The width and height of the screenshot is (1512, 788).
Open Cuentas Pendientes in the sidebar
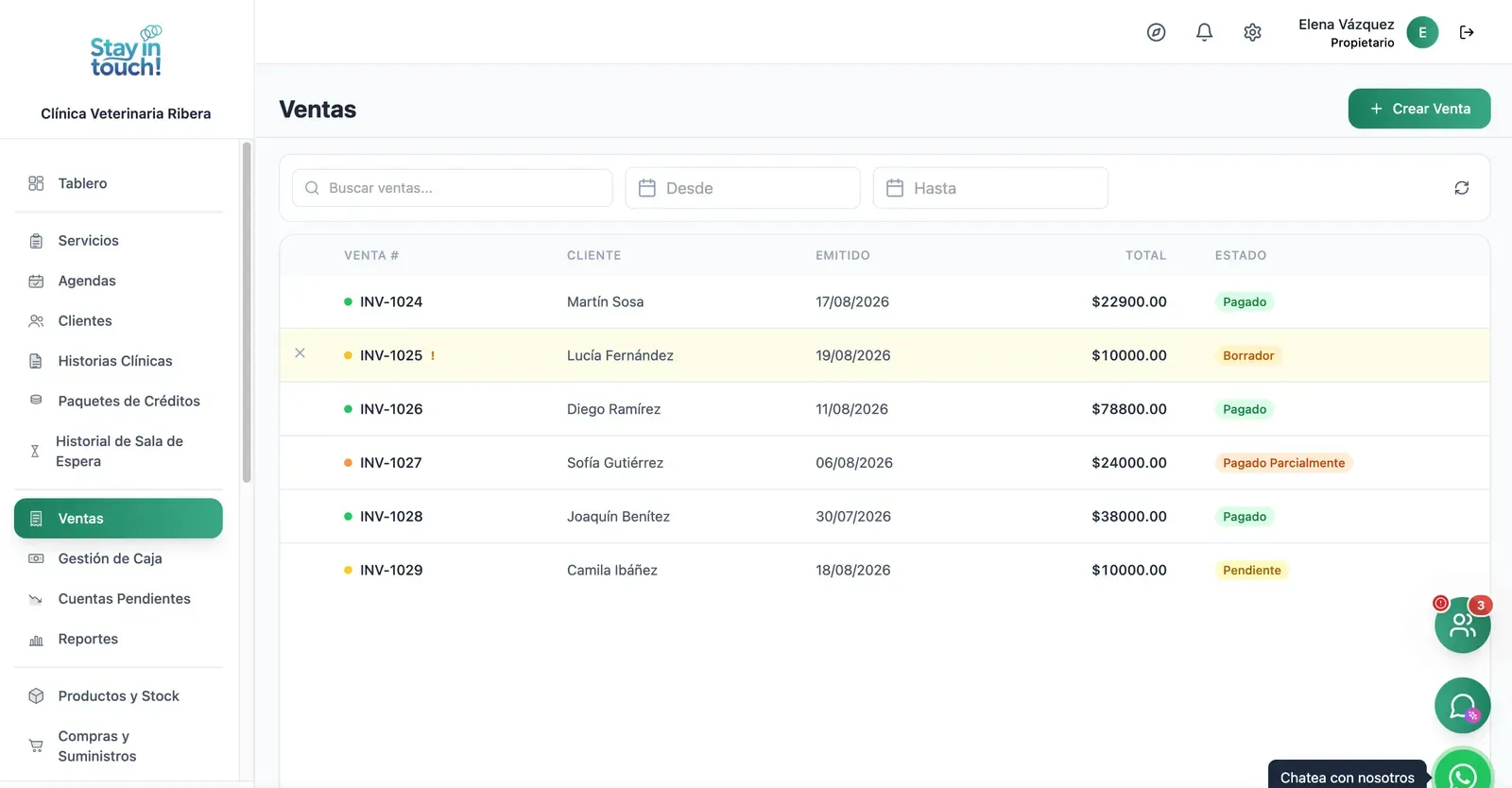pos(118,599)
